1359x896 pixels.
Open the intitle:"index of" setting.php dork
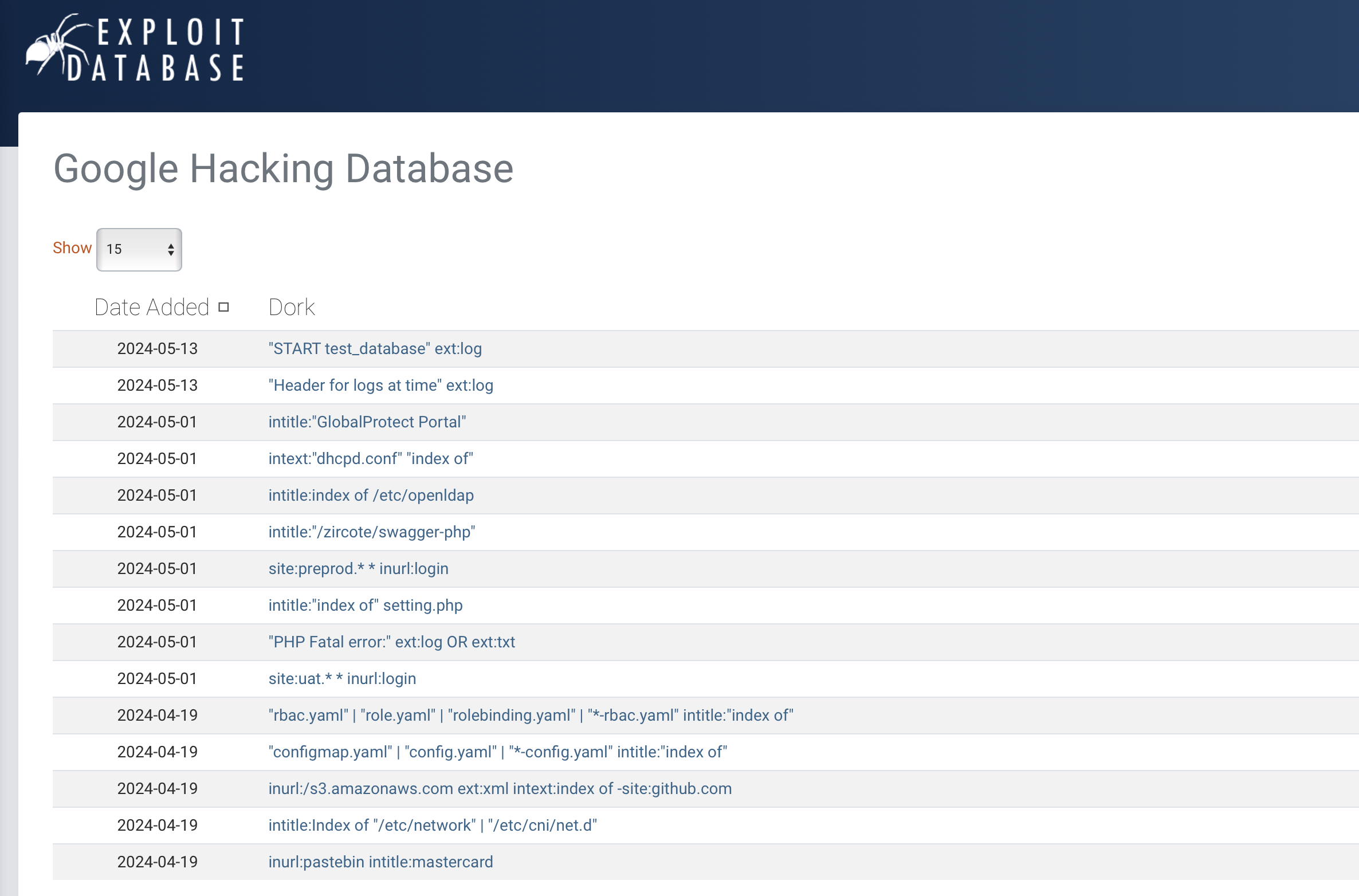[365, 606]
